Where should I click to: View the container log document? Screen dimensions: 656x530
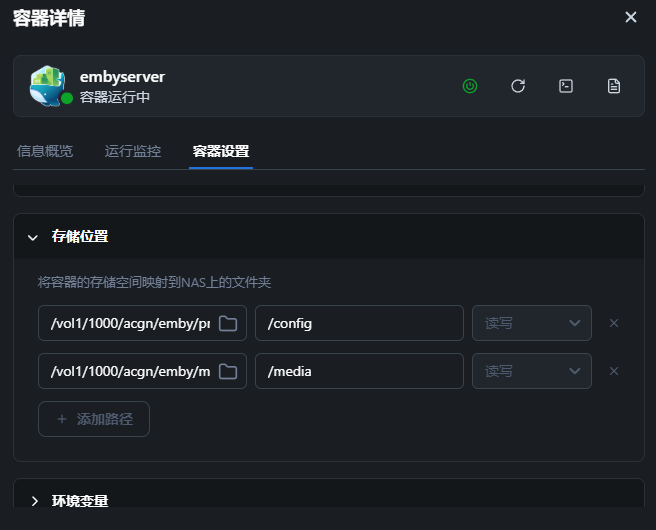click(x=614, y=86)
